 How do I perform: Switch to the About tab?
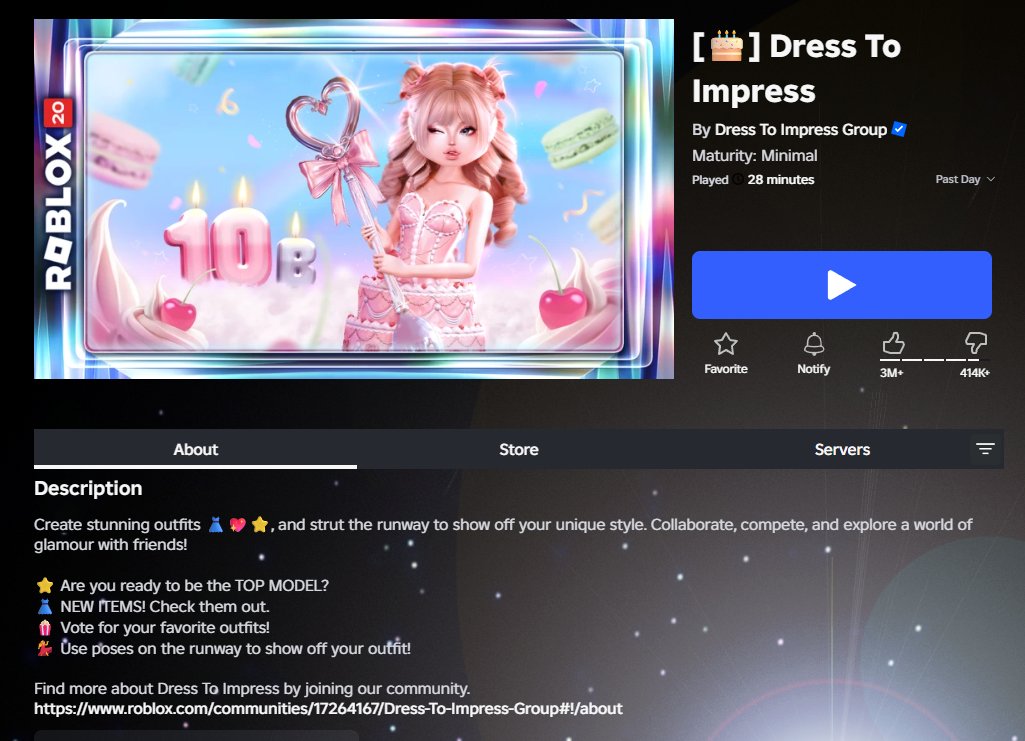(195, 450)
